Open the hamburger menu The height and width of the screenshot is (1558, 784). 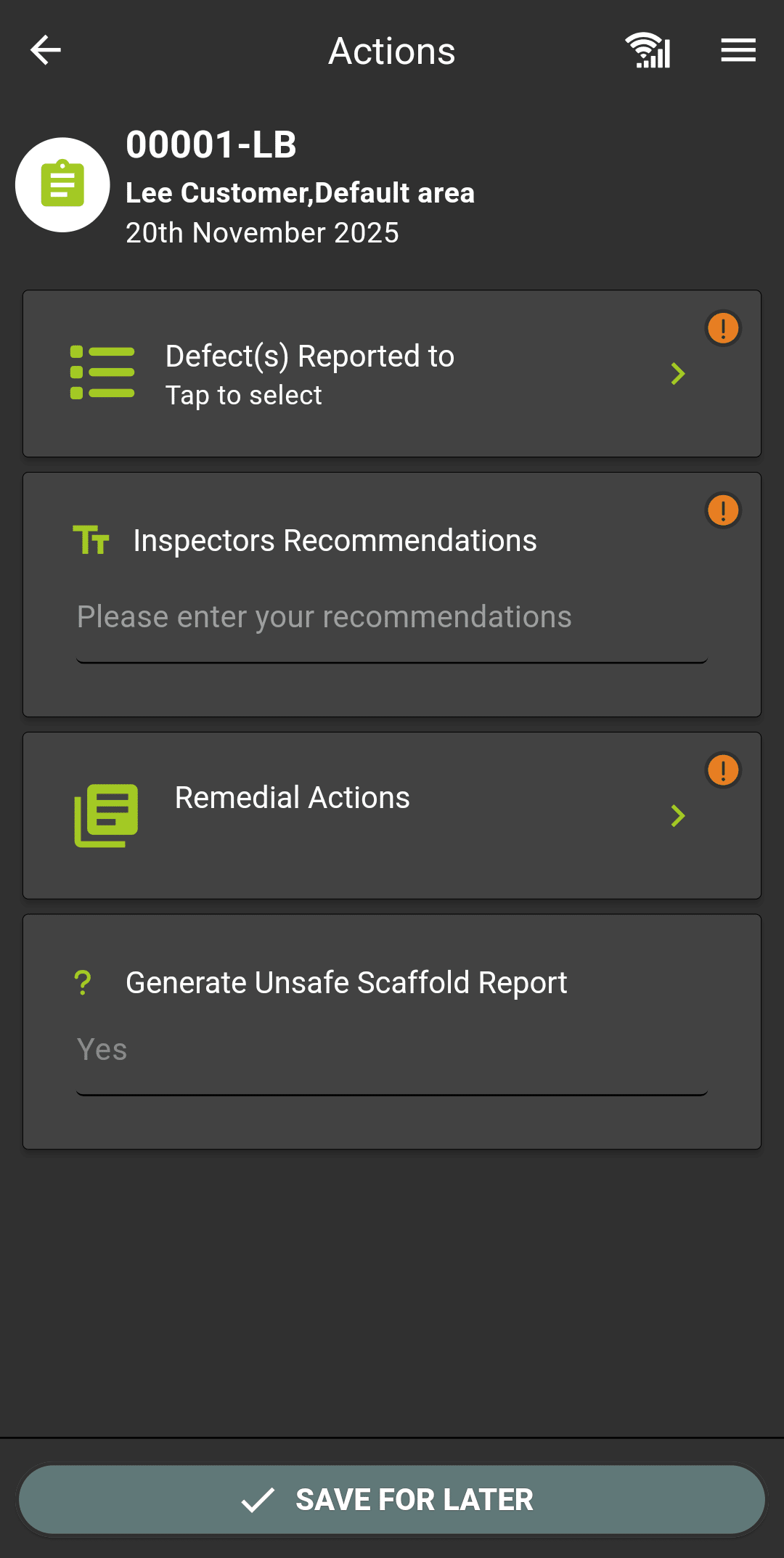tap(738, 50)
